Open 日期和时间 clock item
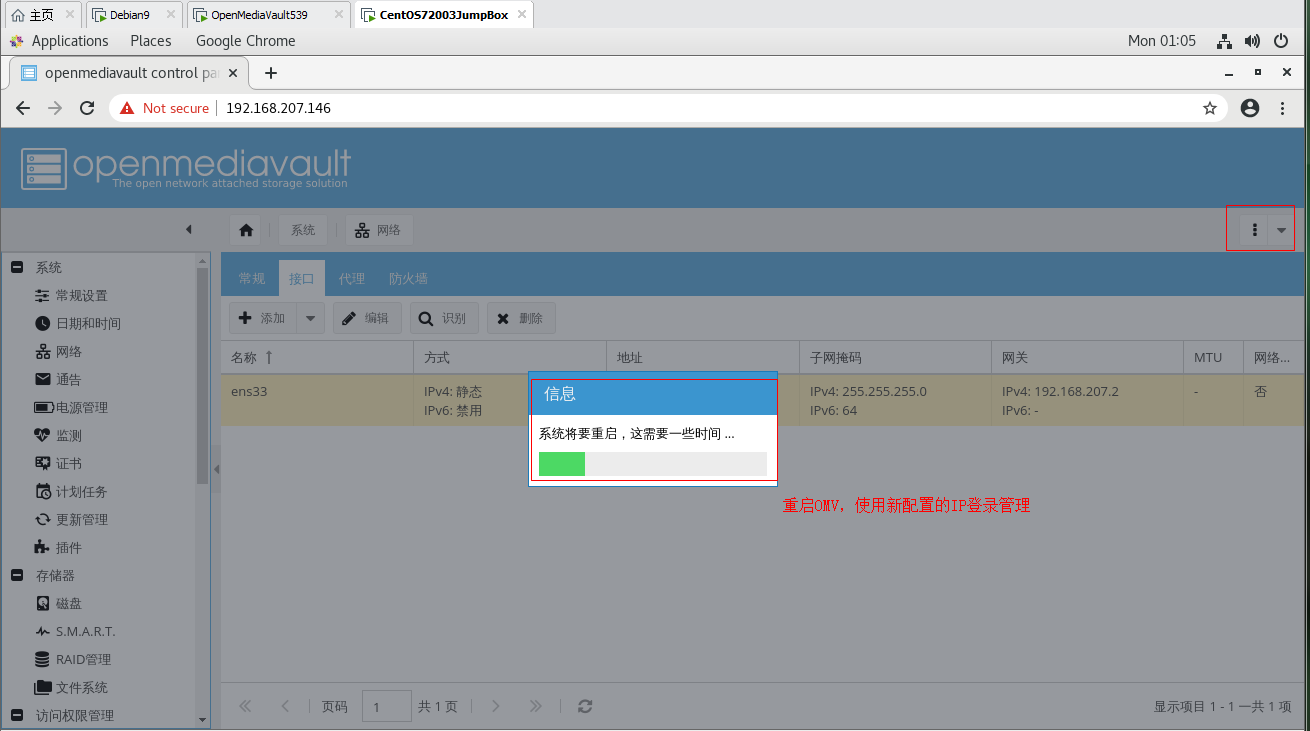Image resolution: width=1310 pixels, height=731 pixels. tap(77, 324)
